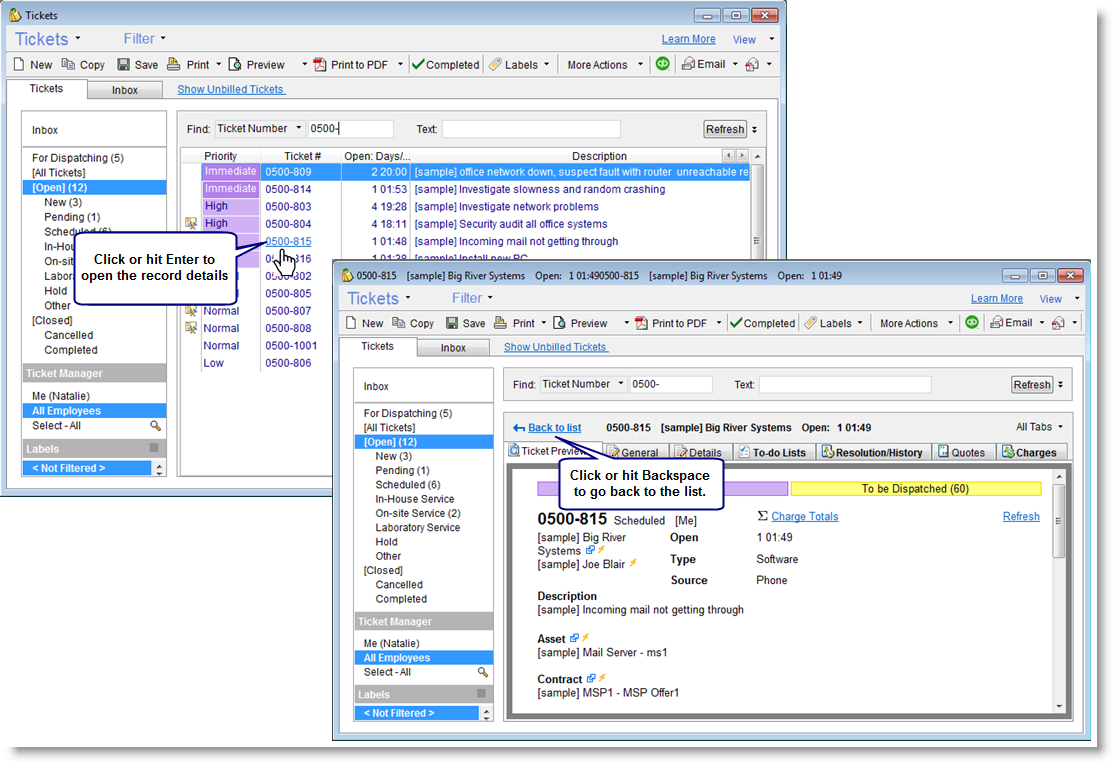Click the Email icon in the back Tickets list window

point(689,65)
